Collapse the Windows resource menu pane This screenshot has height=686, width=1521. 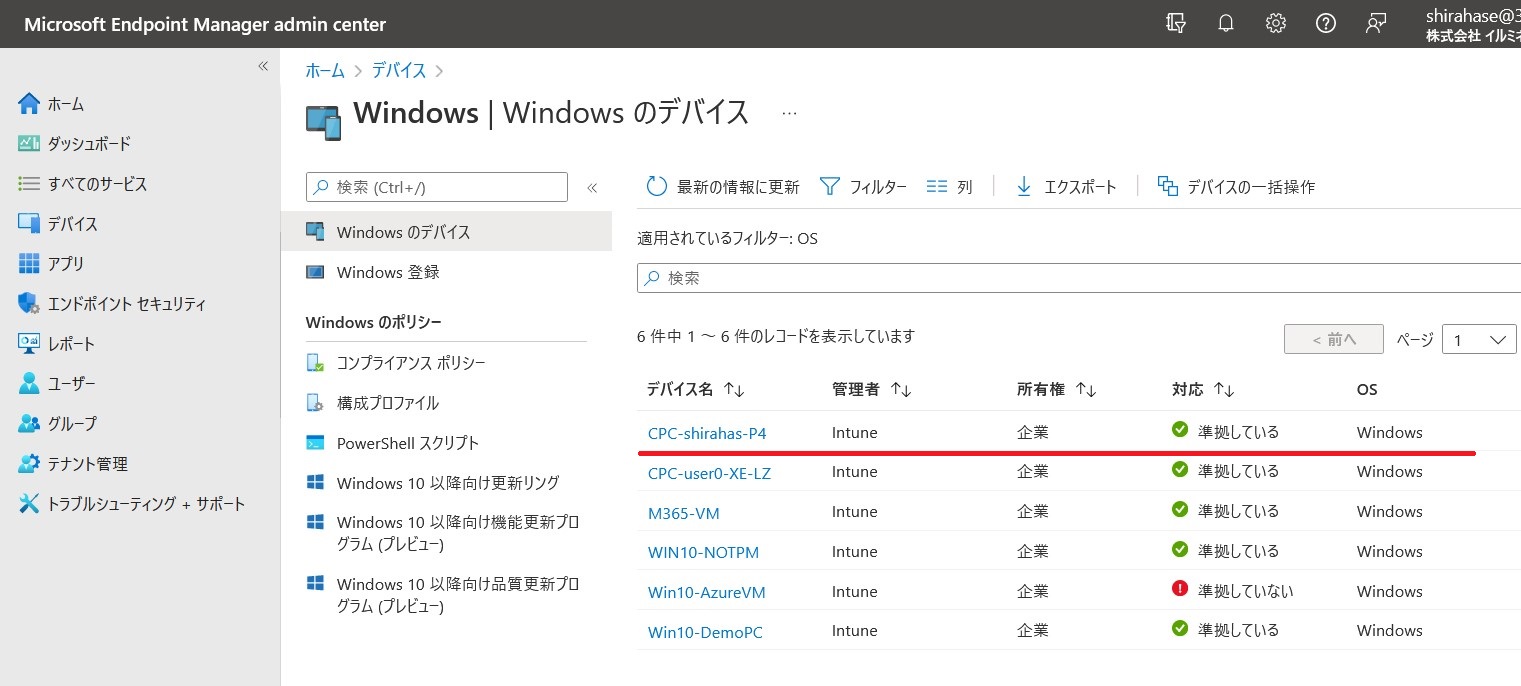592,187
